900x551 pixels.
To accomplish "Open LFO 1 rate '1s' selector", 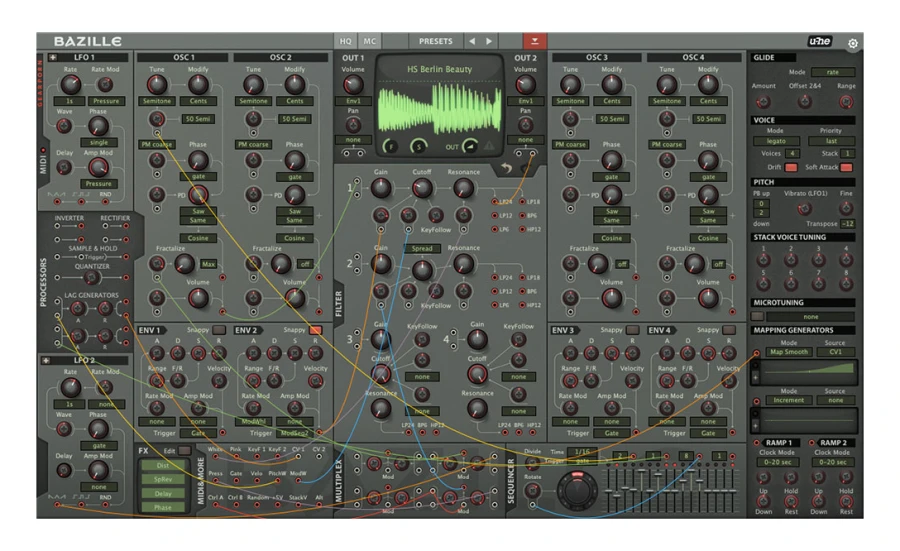I will (x=70, y=101).
